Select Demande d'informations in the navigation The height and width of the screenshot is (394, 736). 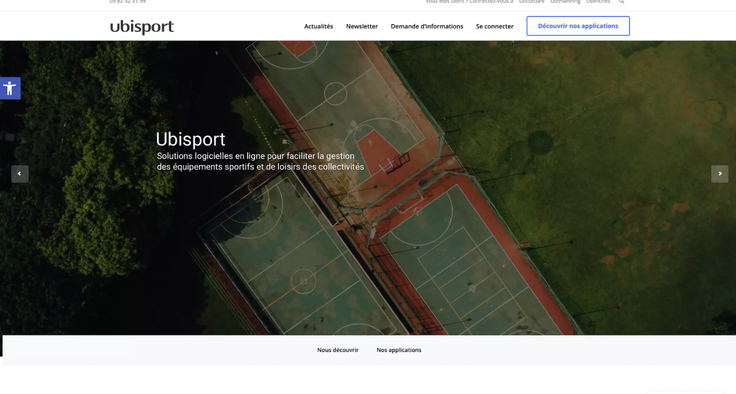[427, 26]
